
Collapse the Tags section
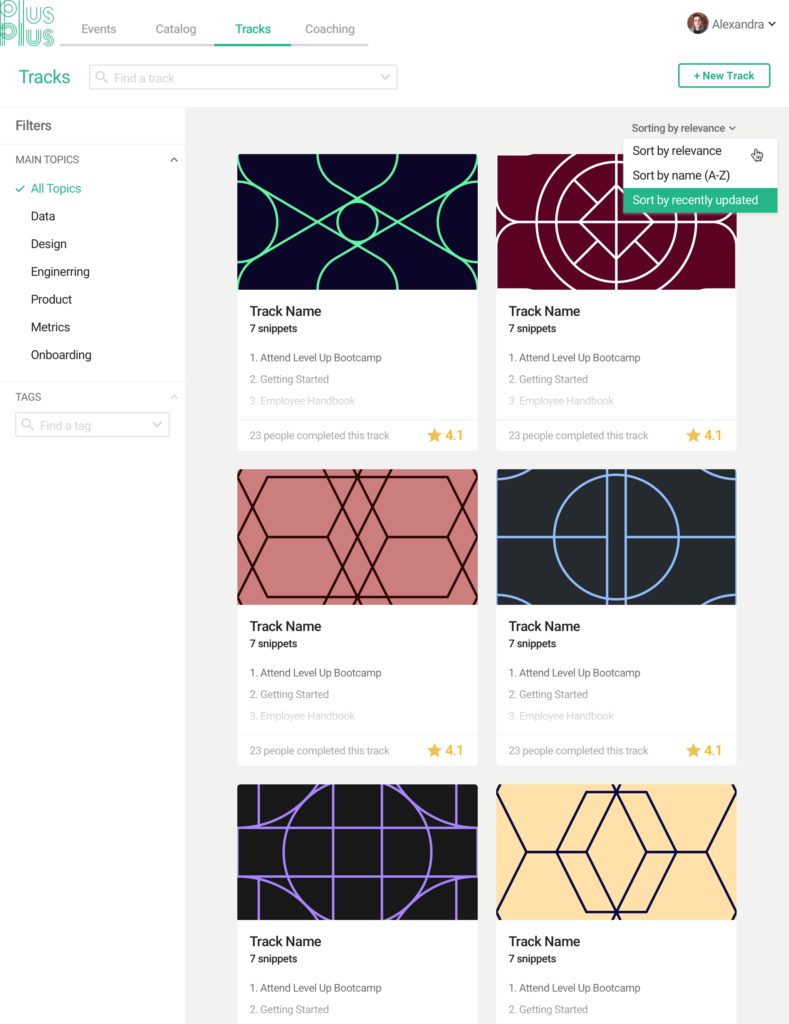coord(174,397)
